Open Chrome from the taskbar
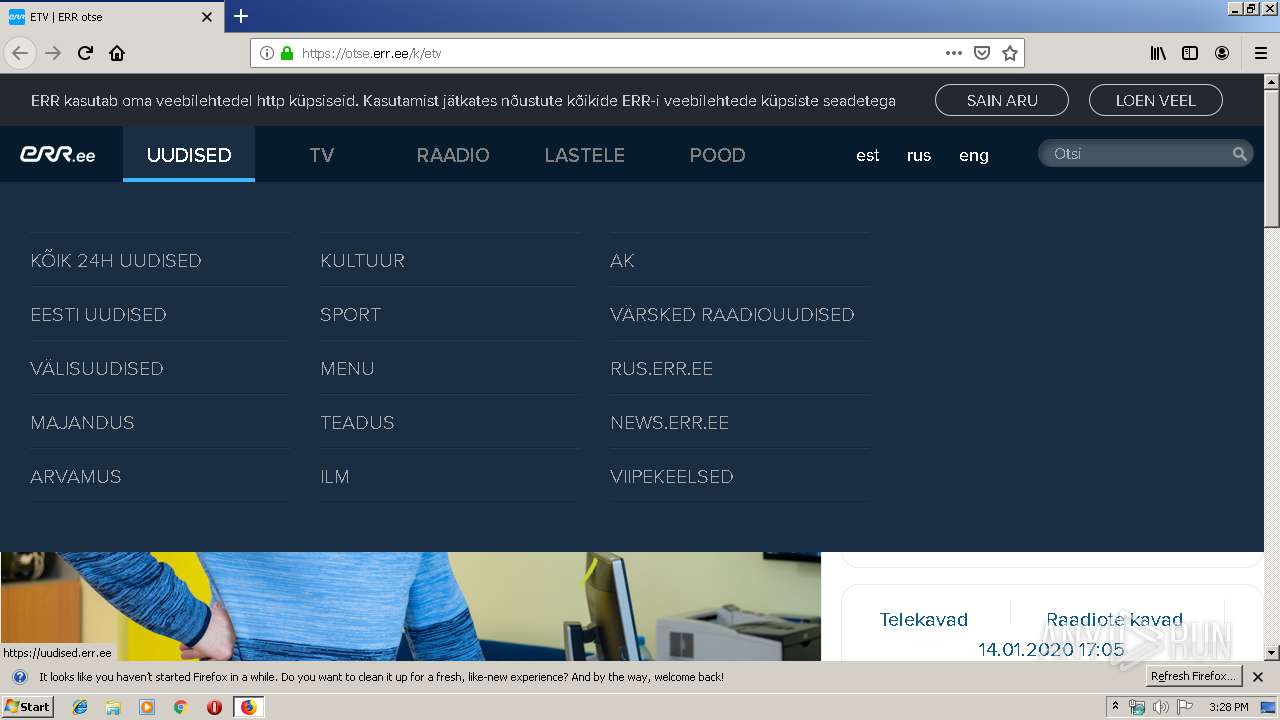This screenshot has width=1280, height=720. point(180,707)
